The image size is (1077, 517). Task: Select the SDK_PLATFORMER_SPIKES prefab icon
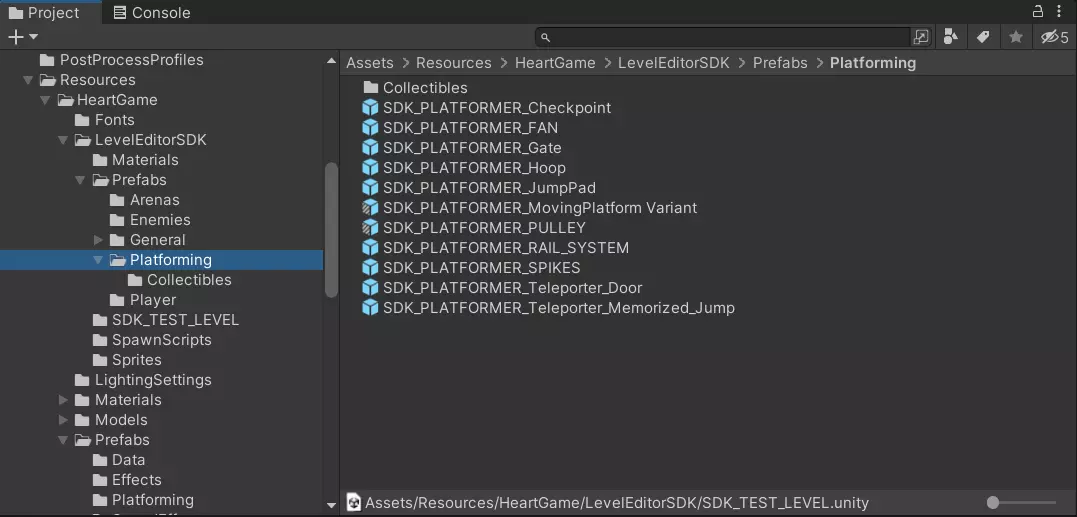coord(370,267)
